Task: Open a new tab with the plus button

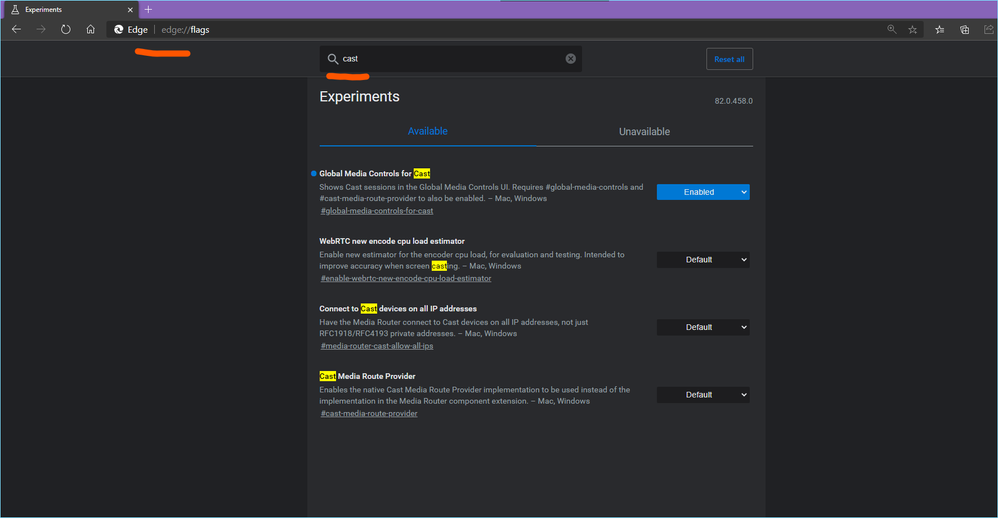Action: pyautogui.click(x=148, y=10)
